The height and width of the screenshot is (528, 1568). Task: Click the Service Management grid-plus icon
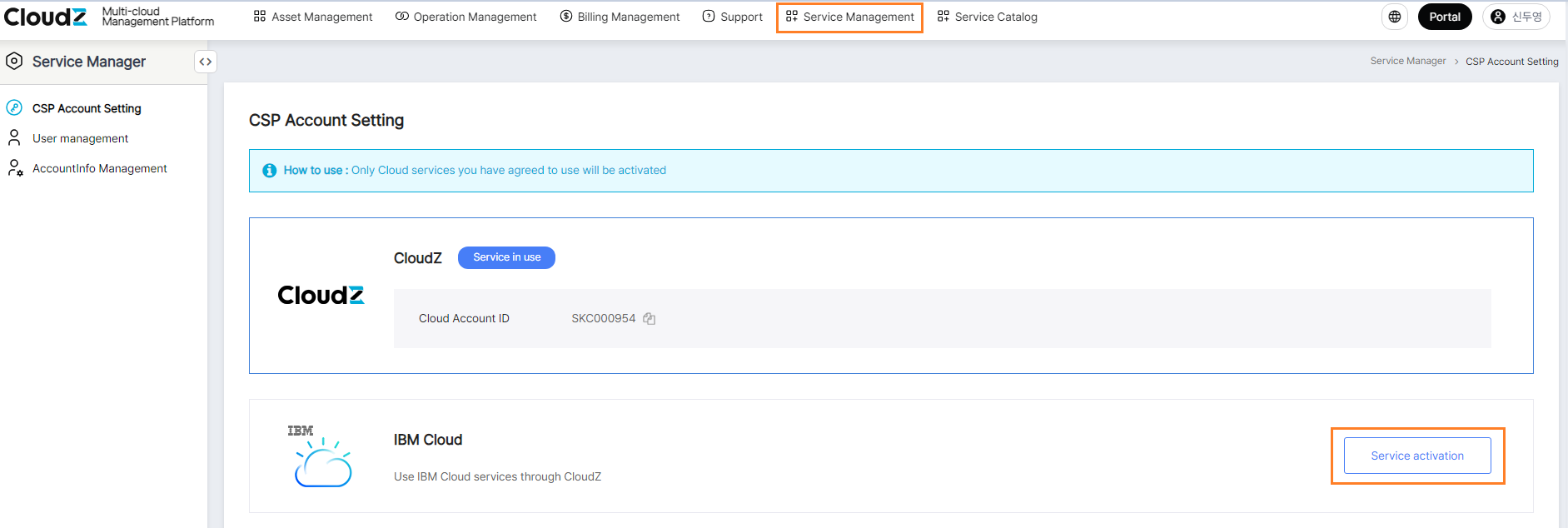pyautogui.click(x=792, y=16)
